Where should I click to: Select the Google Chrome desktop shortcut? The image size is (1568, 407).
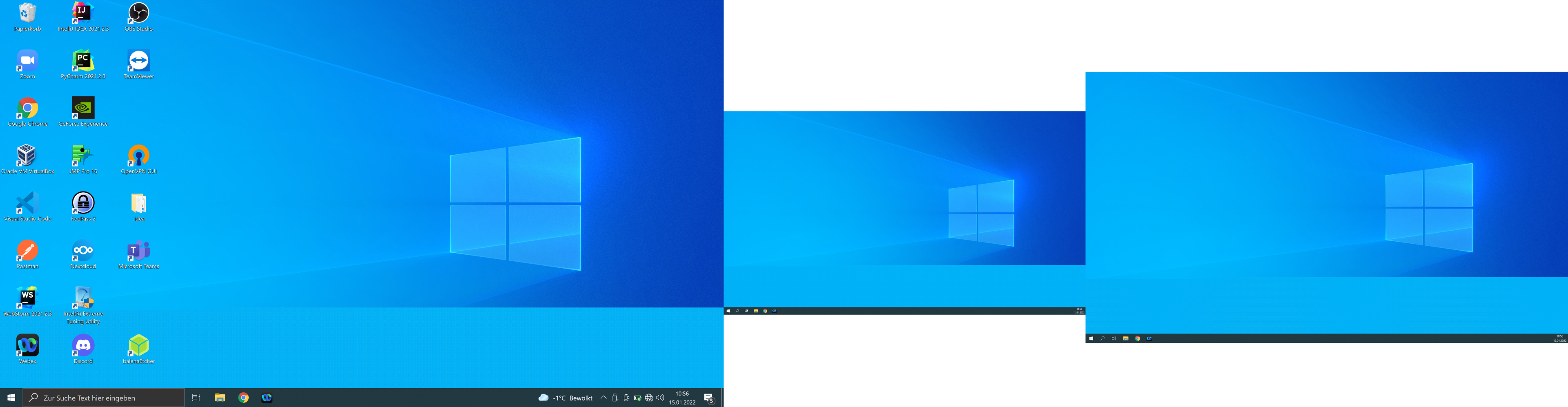(x=27, y=112)
